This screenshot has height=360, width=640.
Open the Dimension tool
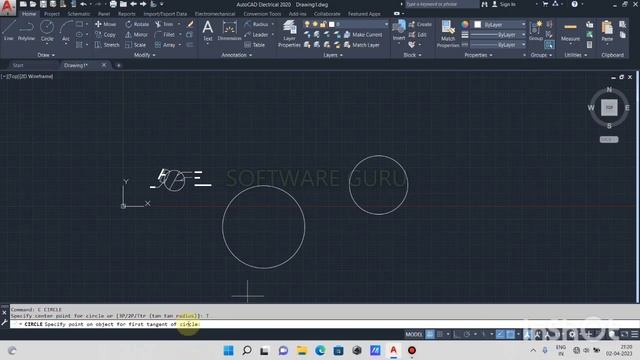[229, 31]
